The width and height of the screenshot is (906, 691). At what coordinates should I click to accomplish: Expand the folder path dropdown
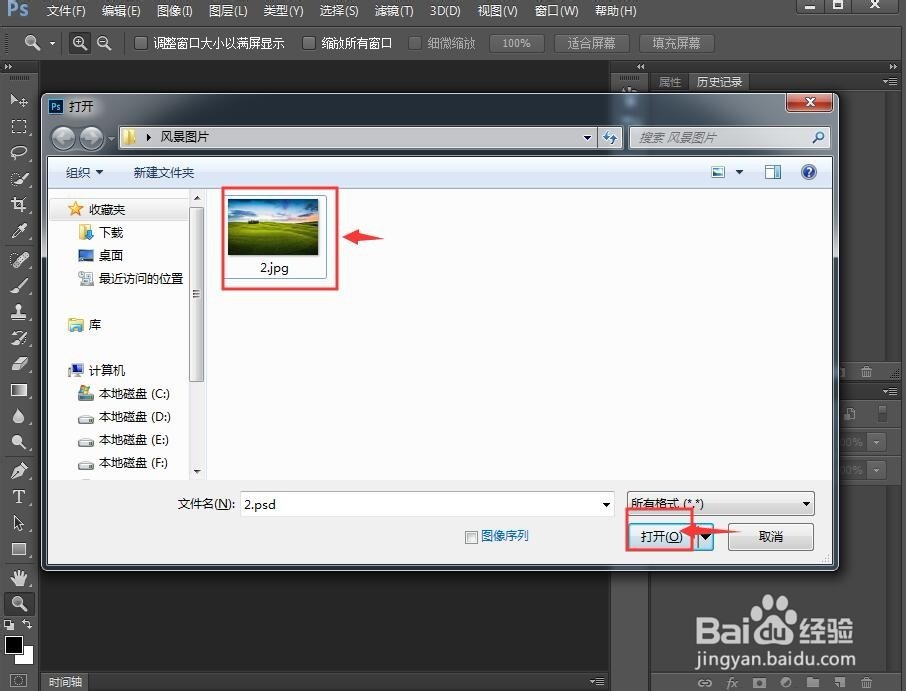(587, 138)
